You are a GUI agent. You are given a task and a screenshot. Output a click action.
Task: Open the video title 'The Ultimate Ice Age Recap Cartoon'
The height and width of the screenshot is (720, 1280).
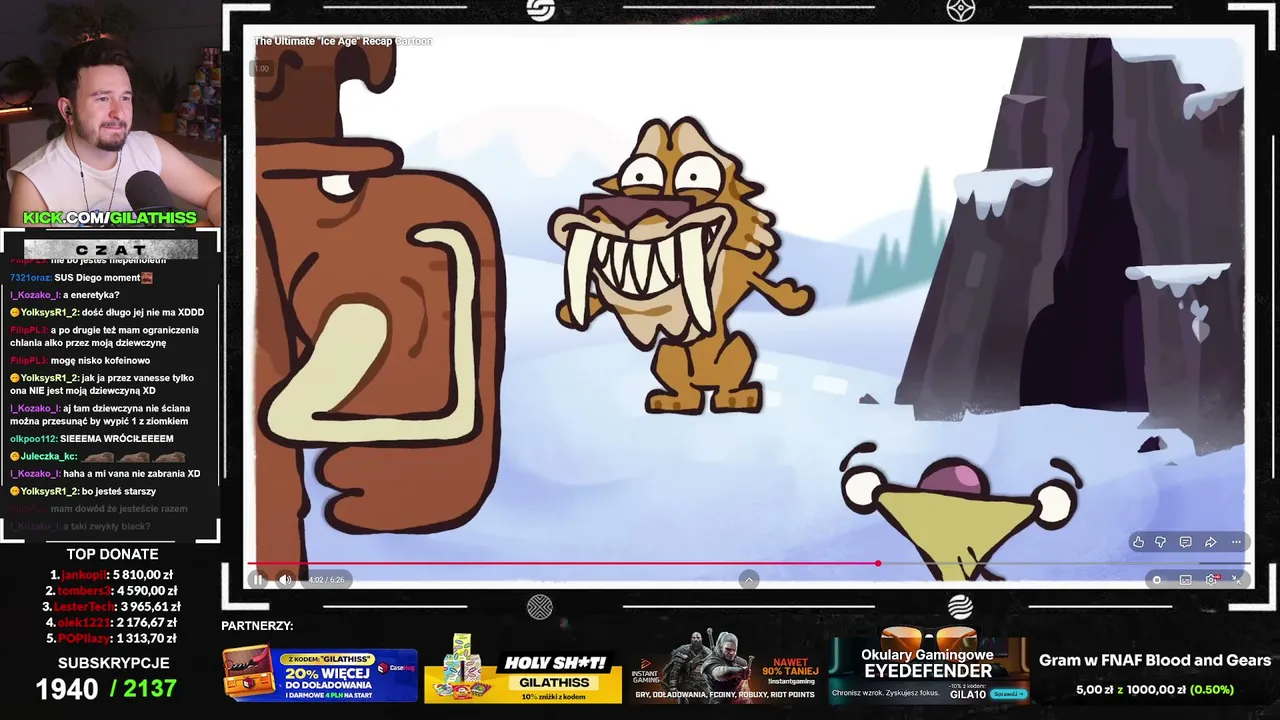click(x=343, y=41)
